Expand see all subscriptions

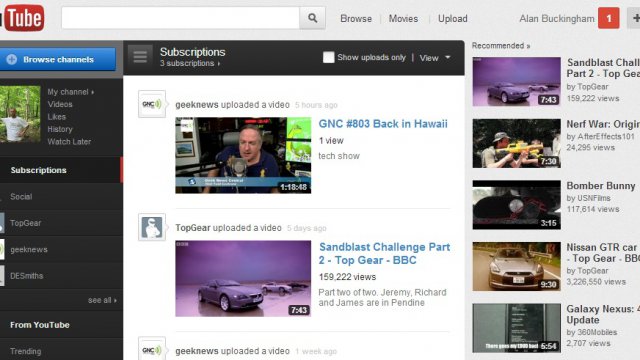[x=102, y=300]
